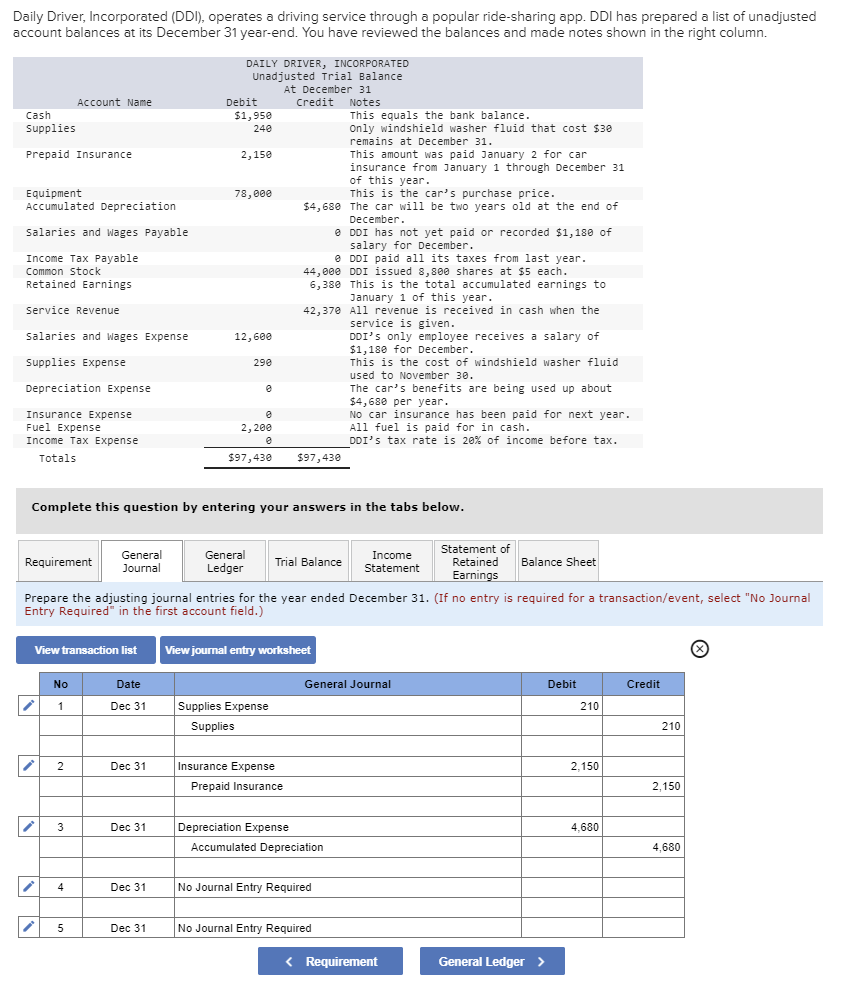Screen dimensions: 857x995
Task: Switch to the Trial Balance tab
Action: coord(308,561)
